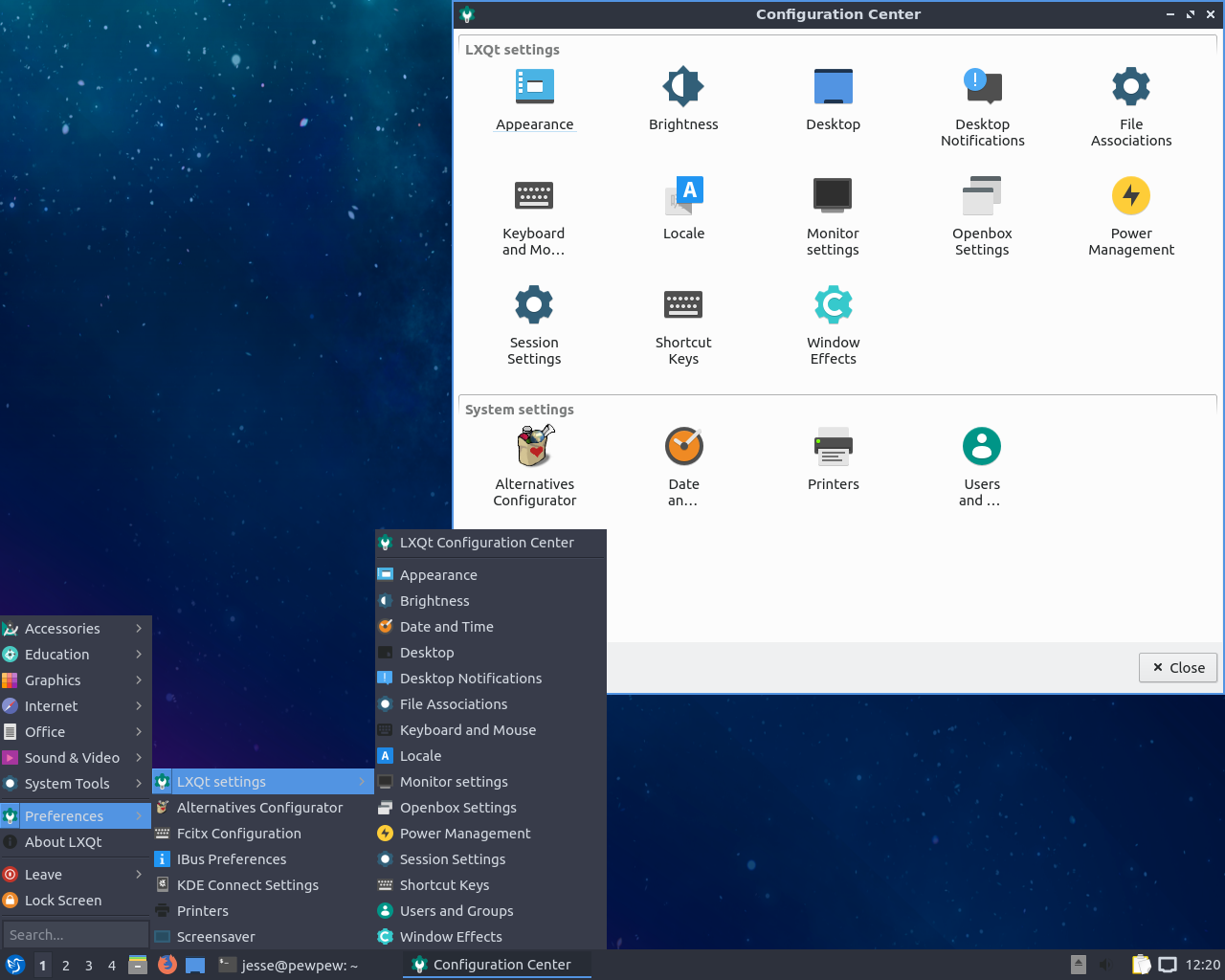
Task: Select Power Management in submenu
Action: click(491, 834)
